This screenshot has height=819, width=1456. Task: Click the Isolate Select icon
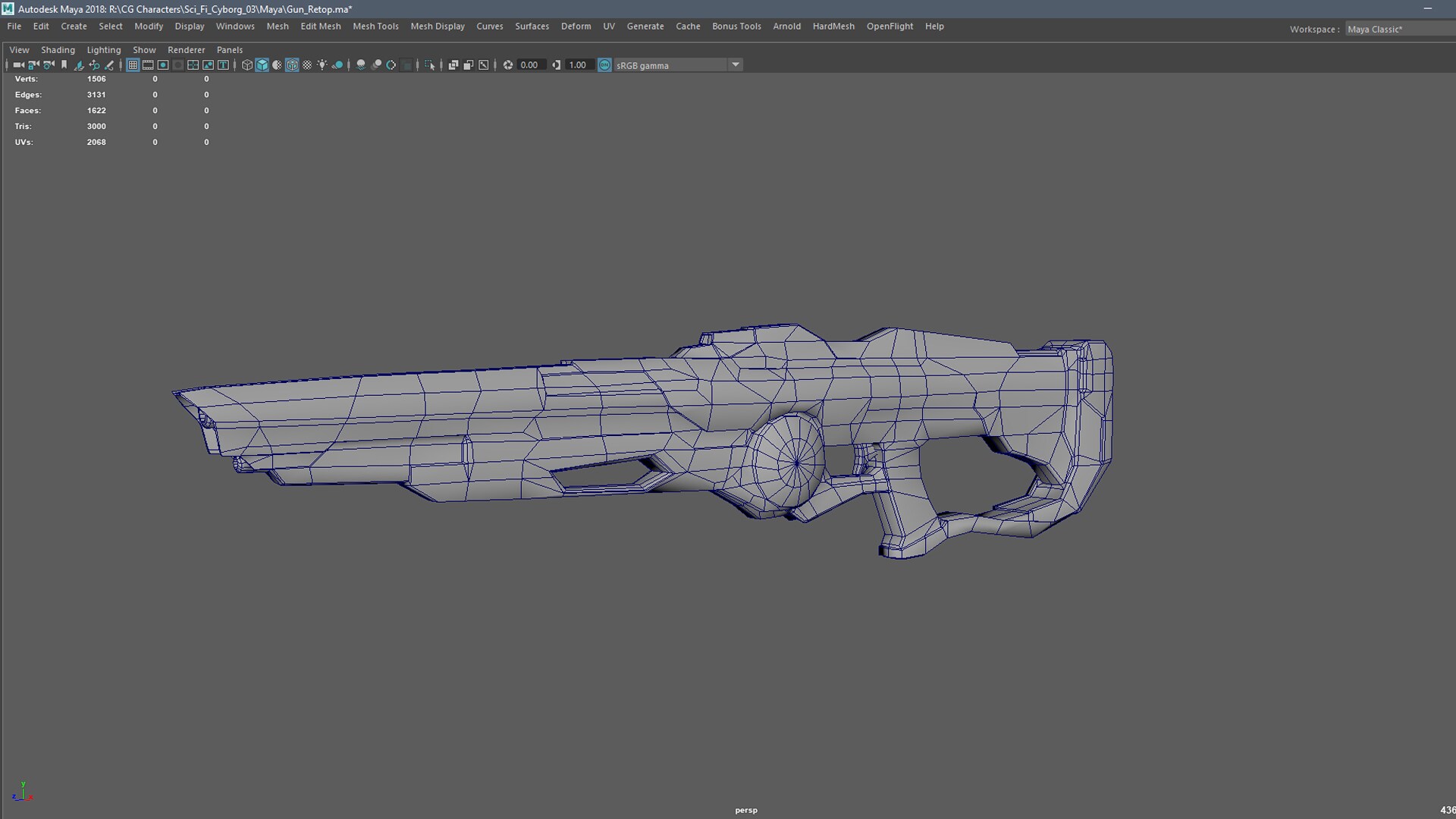click(430, 65)
